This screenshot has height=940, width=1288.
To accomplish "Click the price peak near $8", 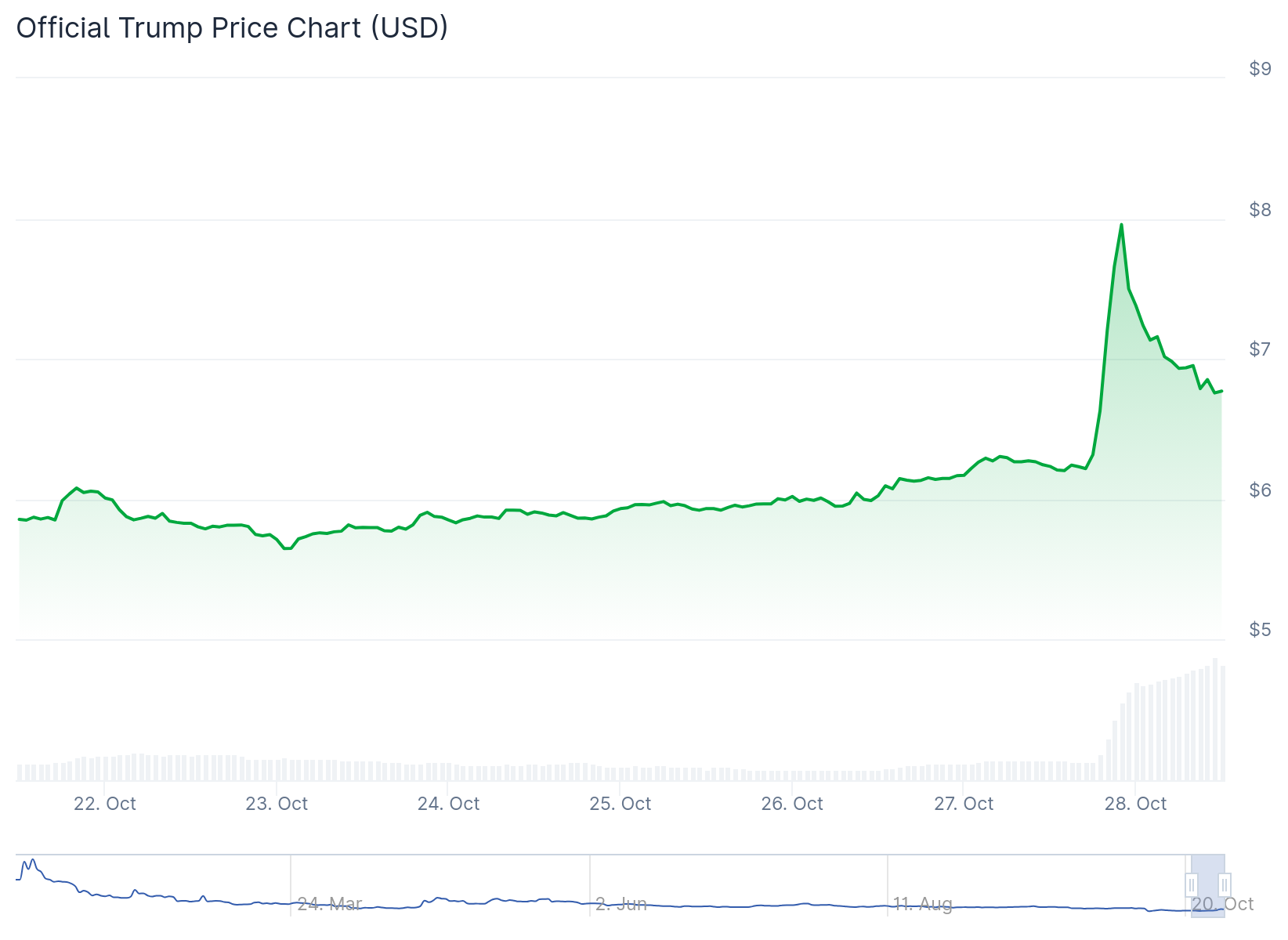I will coord(1121,226).
